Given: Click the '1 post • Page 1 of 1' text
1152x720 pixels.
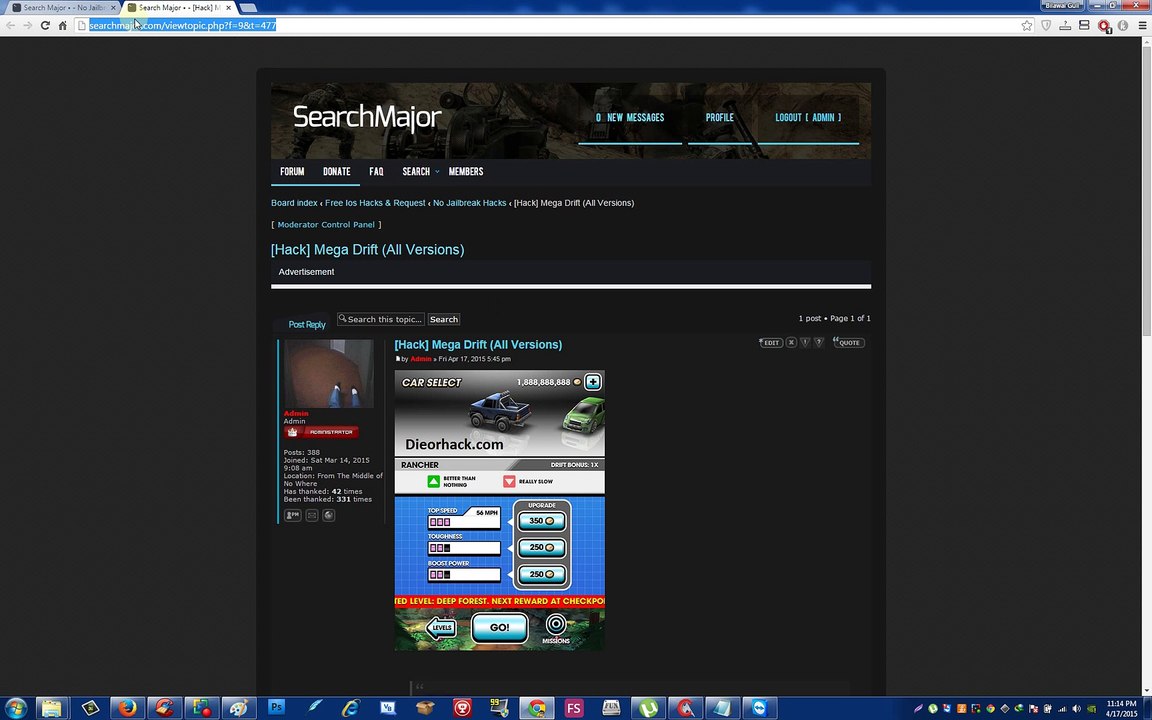Looking at the screenshot, I should (835, 319).
